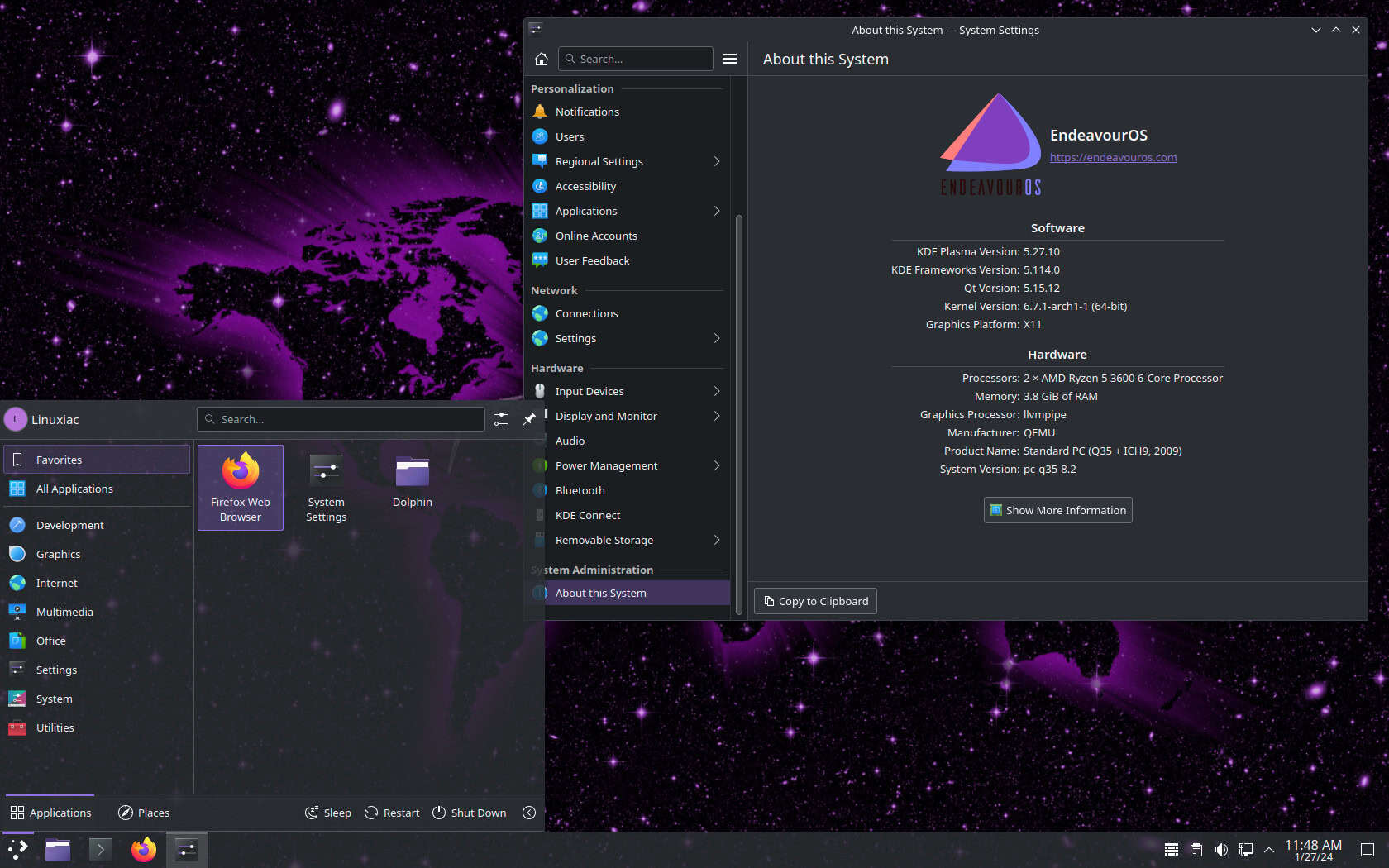
Task: Open the endeavouros.com link
Action: coord(1113,157)
